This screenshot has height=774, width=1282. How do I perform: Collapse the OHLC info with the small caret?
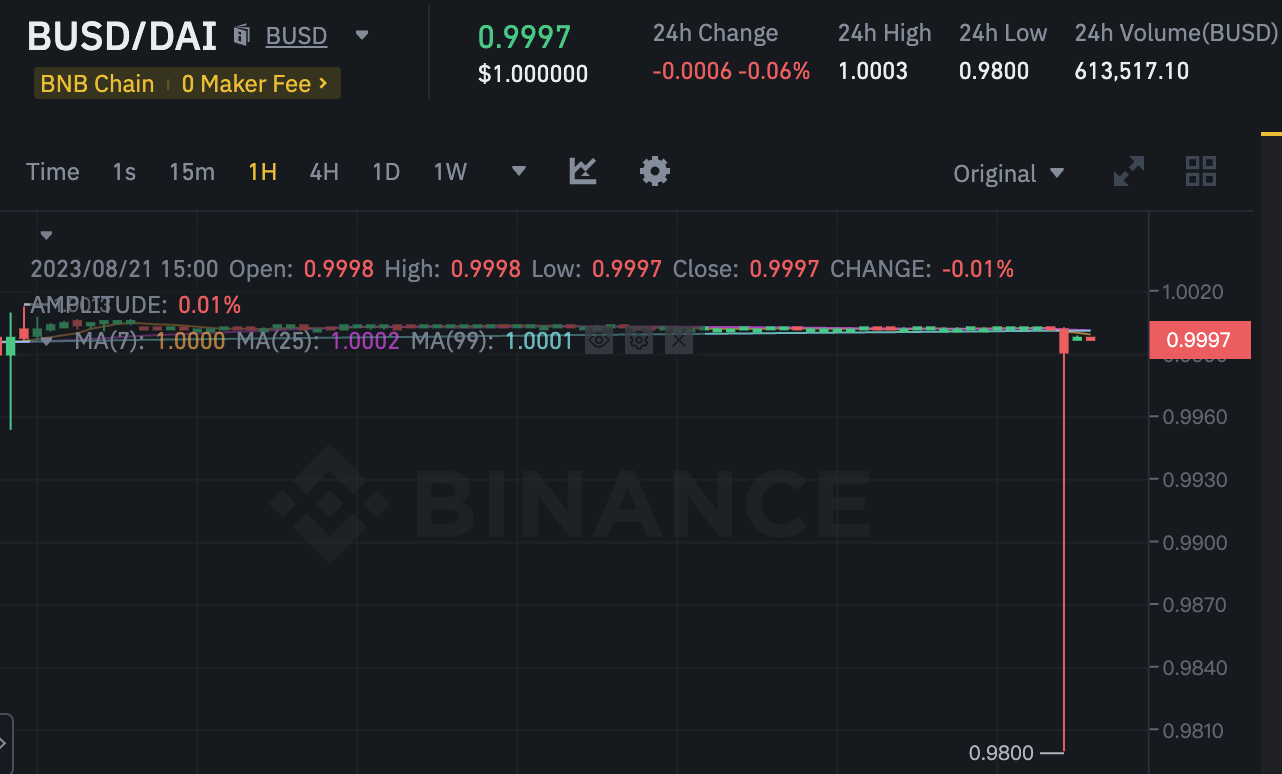[46, 234]
